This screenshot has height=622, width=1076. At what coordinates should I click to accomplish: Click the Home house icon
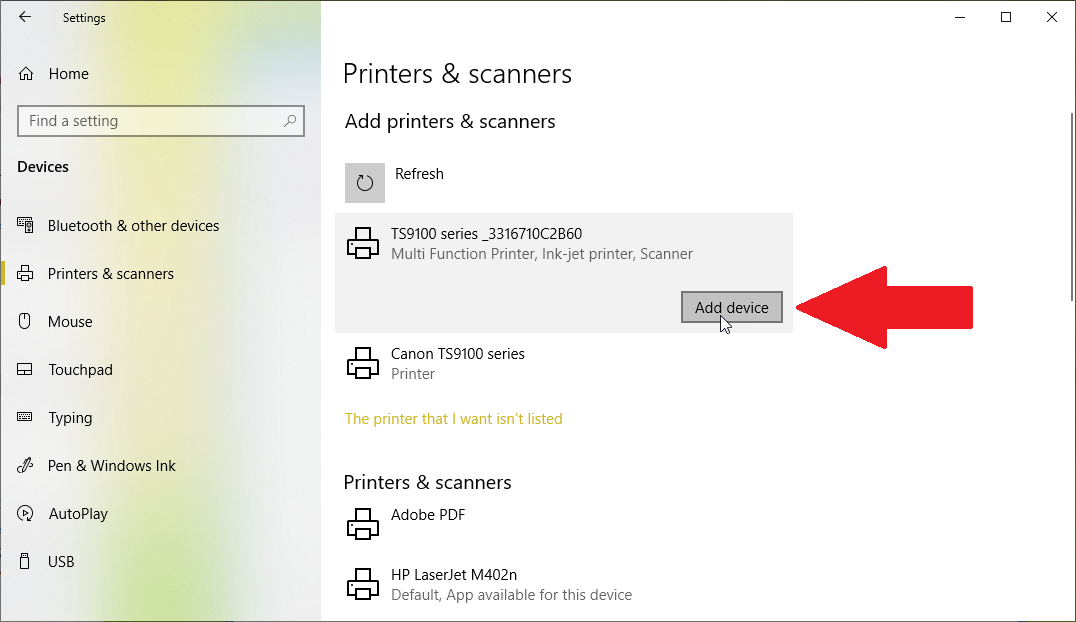click(26, 73)
